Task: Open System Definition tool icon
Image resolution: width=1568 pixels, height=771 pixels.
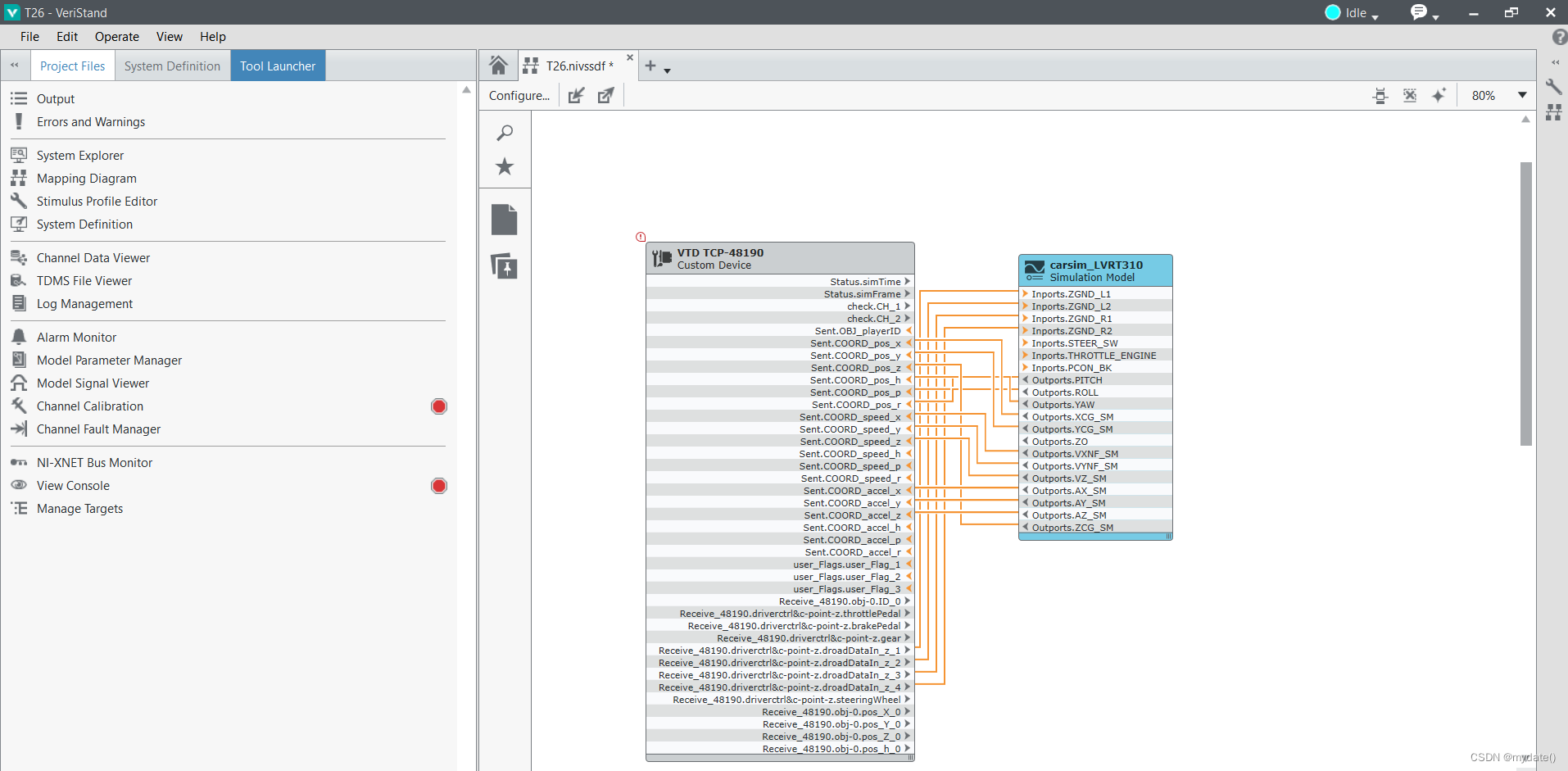Action: pyautogui.click(x=19, y=224)
